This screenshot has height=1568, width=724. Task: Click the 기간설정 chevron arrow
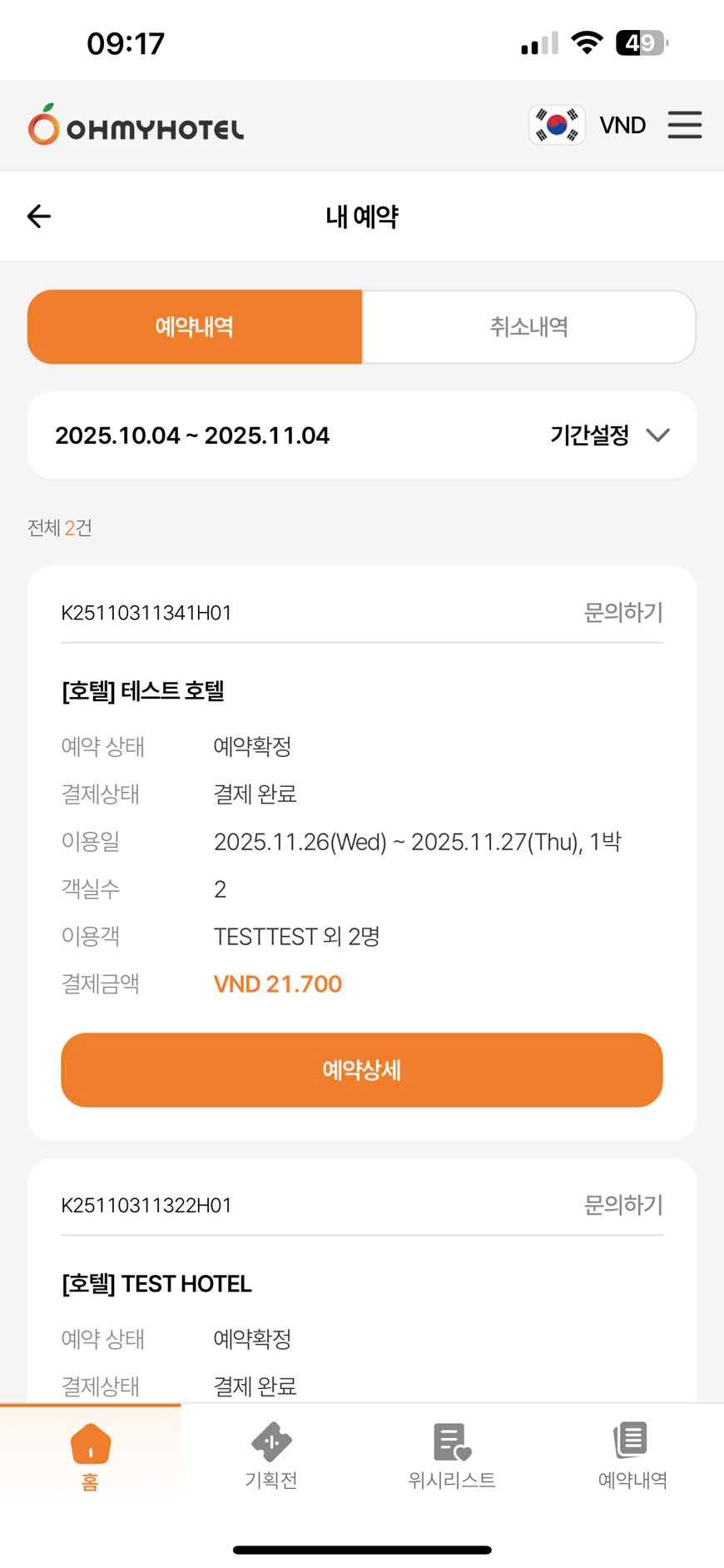pyautogui.click(x=657, y=435)
